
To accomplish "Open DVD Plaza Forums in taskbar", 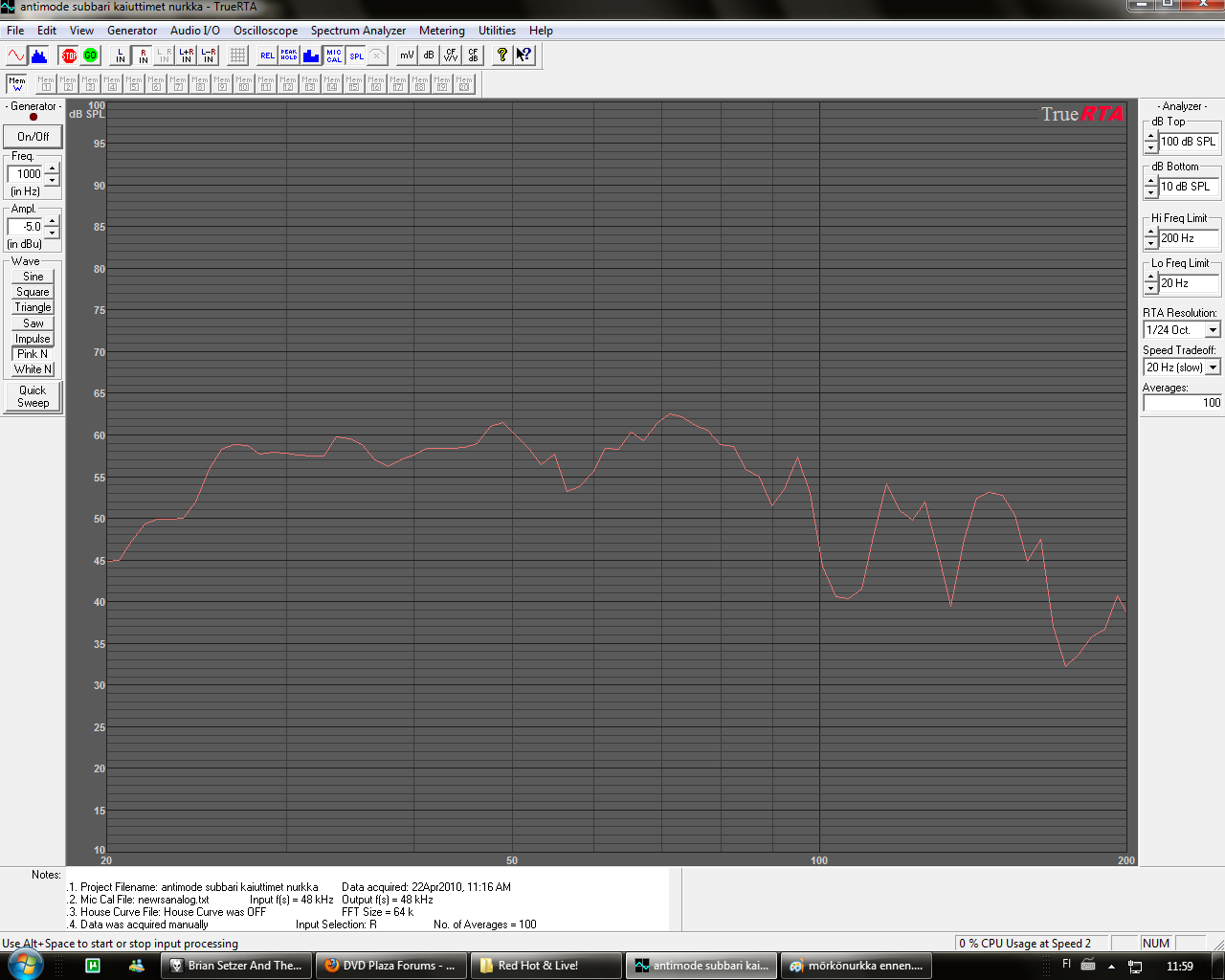I will coord(390,966).
